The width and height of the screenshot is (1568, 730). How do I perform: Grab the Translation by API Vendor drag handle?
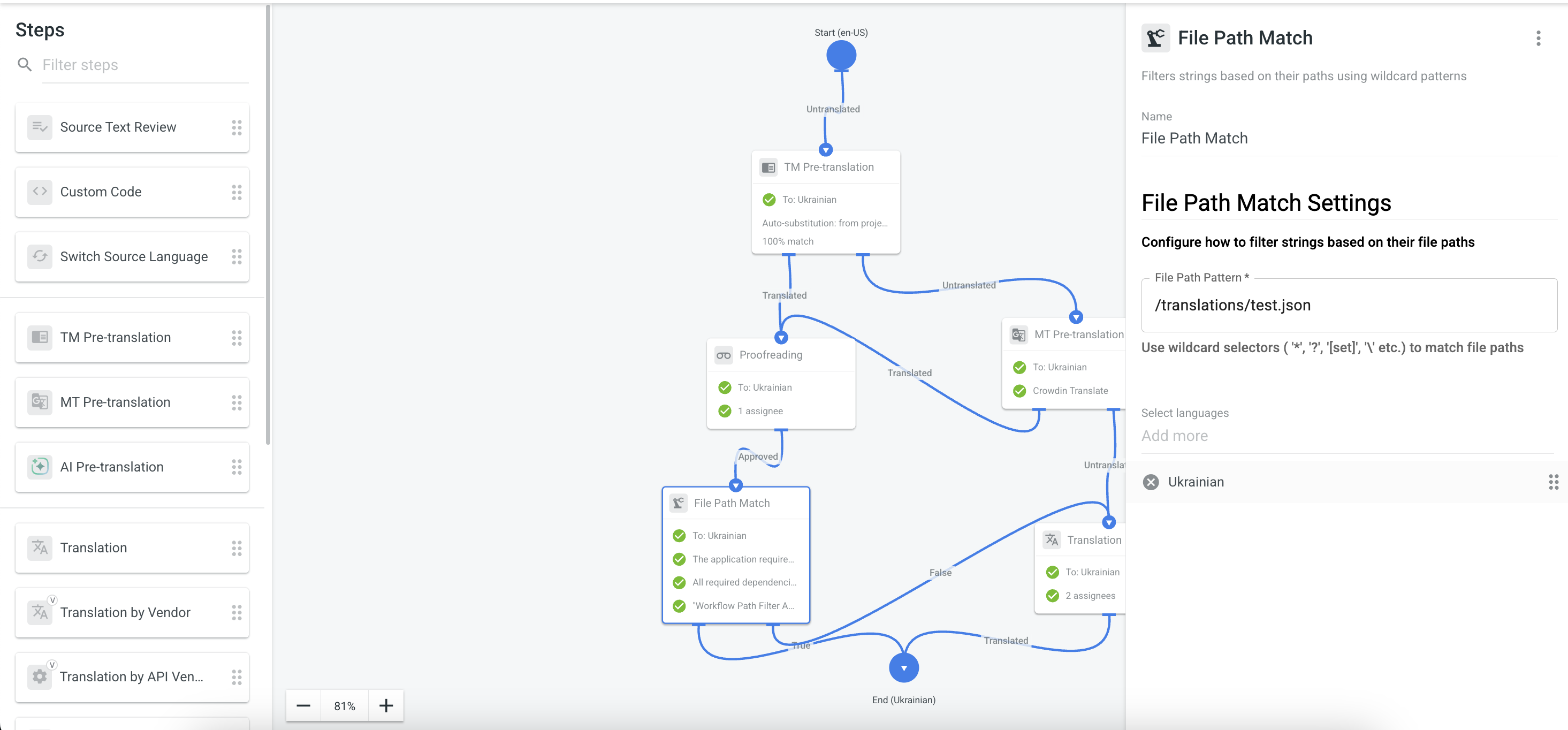[x=236, y=676]
